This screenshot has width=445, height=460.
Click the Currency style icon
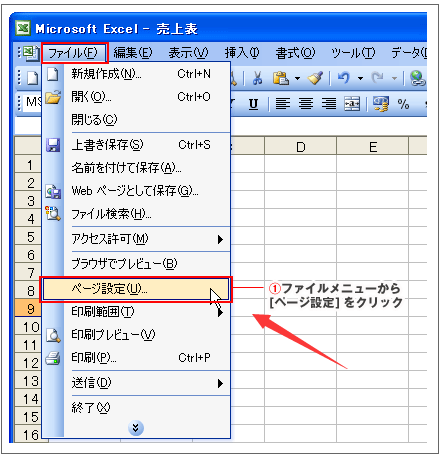[x=381, y=104]
